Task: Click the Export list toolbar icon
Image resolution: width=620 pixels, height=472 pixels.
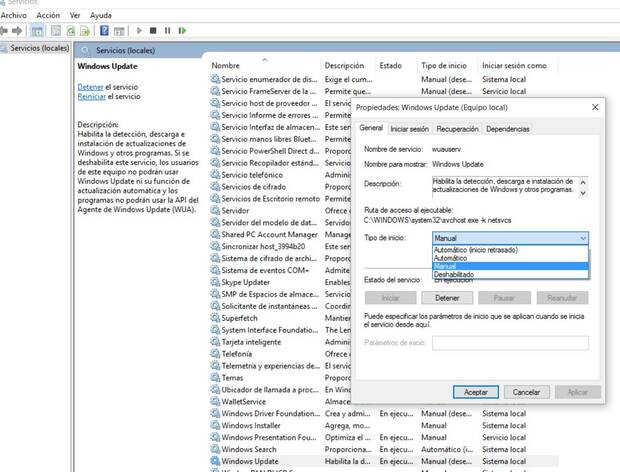Action: [85, 31]
